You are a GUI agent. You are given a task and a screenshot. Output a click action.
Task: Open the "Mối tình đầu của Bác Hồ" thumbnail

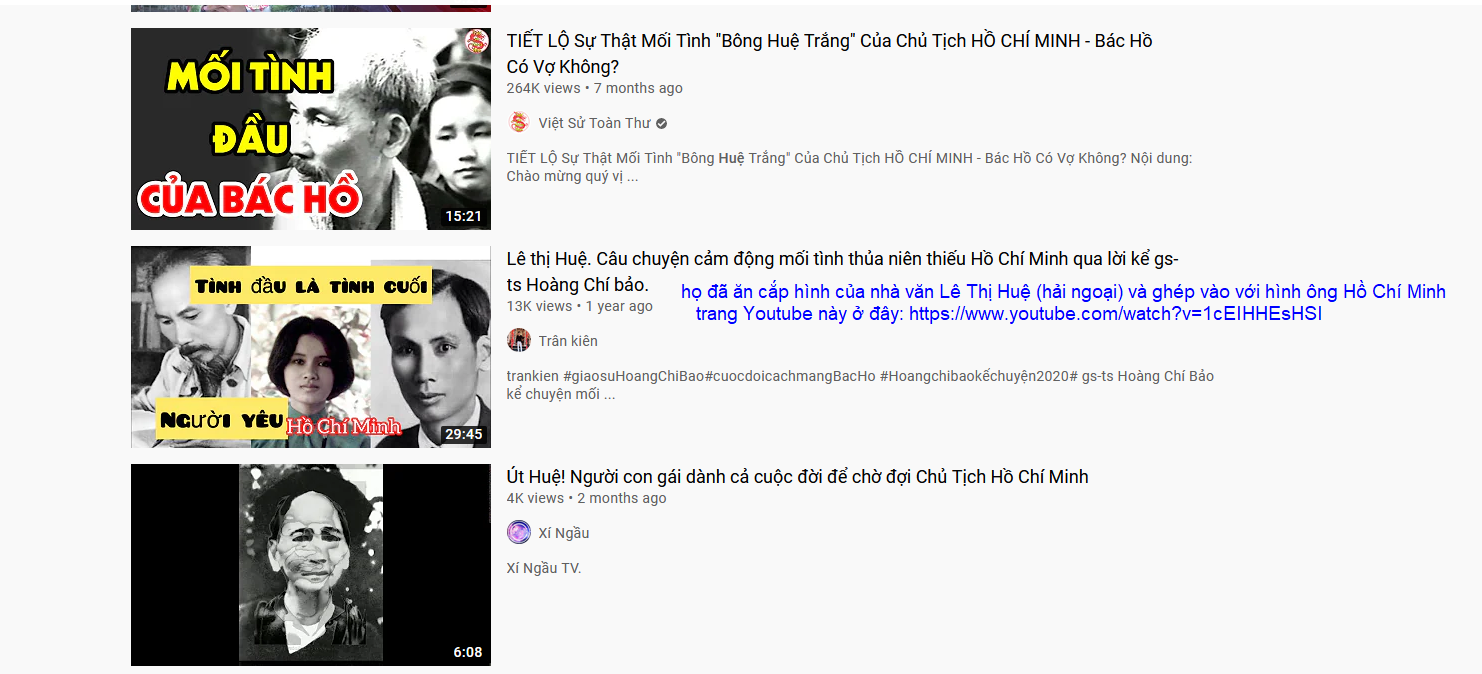[x=311, y=129]
